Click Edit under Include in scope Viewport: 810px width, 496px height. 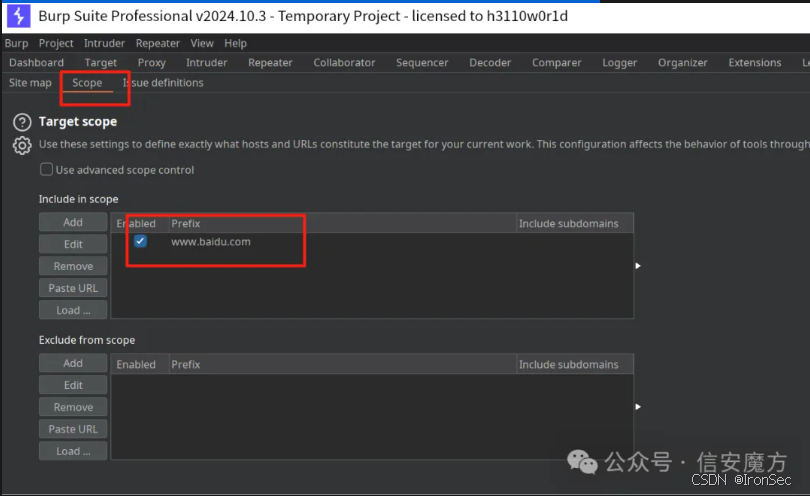(73, 244)
